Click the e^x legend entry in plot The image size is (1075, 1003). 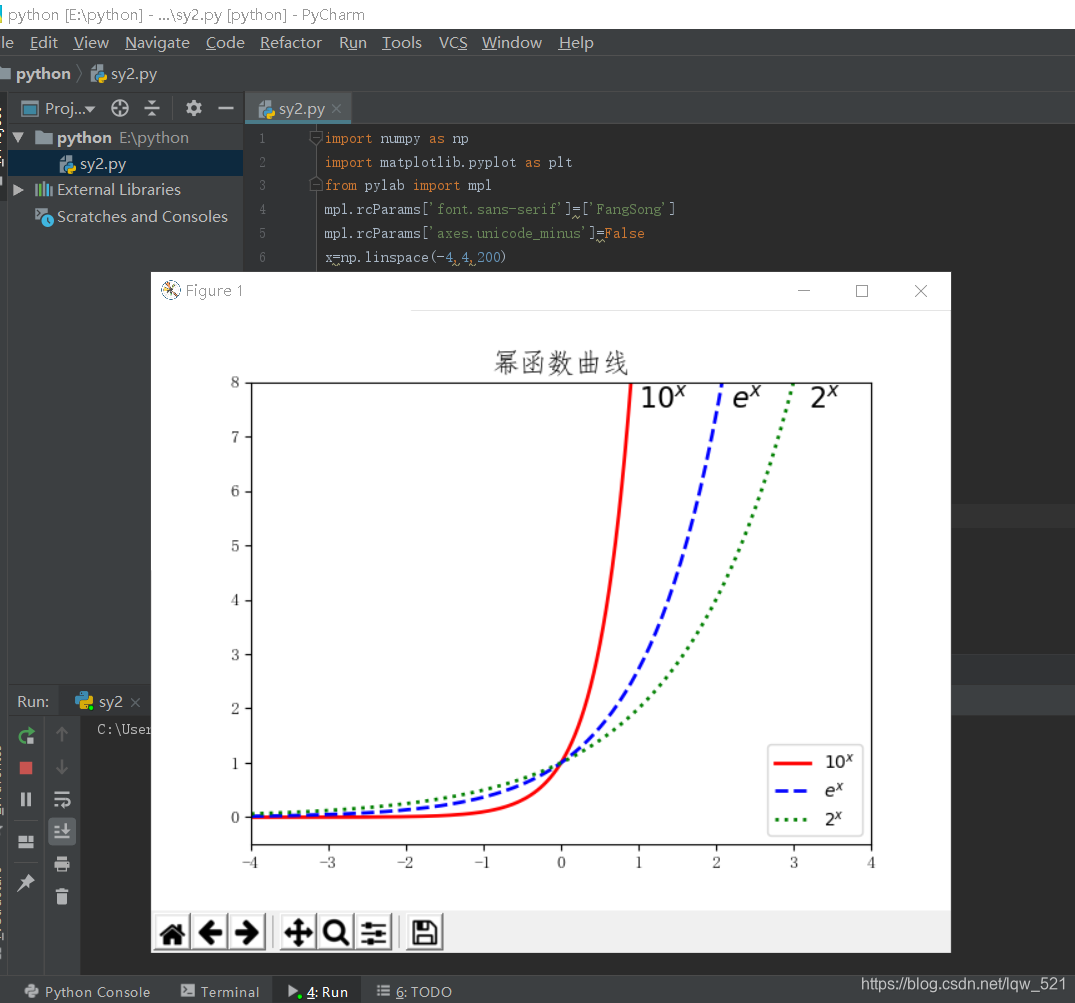809,790
